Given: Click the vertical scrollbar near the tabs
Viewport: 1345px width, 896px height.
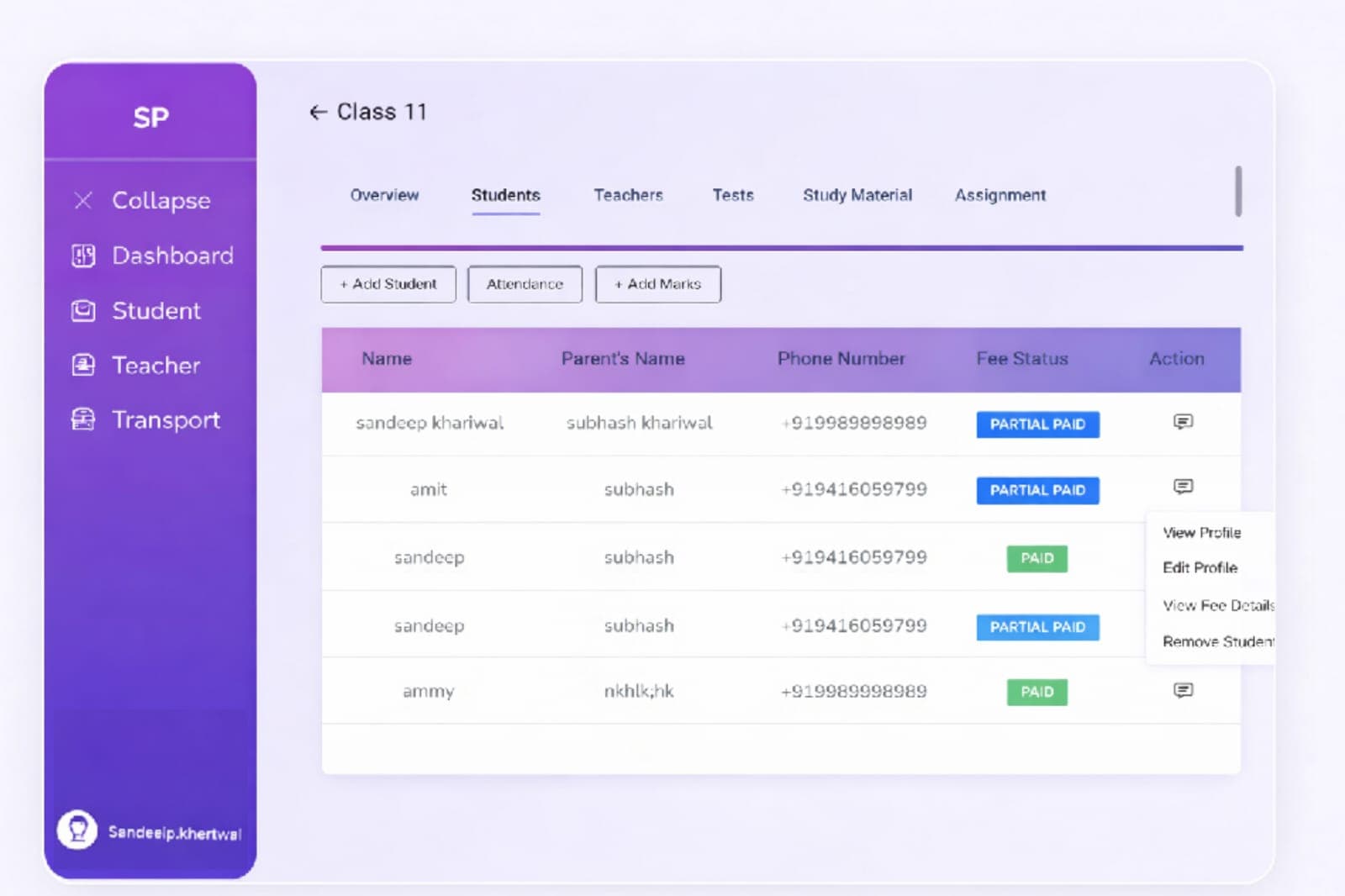Looking at the screenshot, I should click(1237, 191).
